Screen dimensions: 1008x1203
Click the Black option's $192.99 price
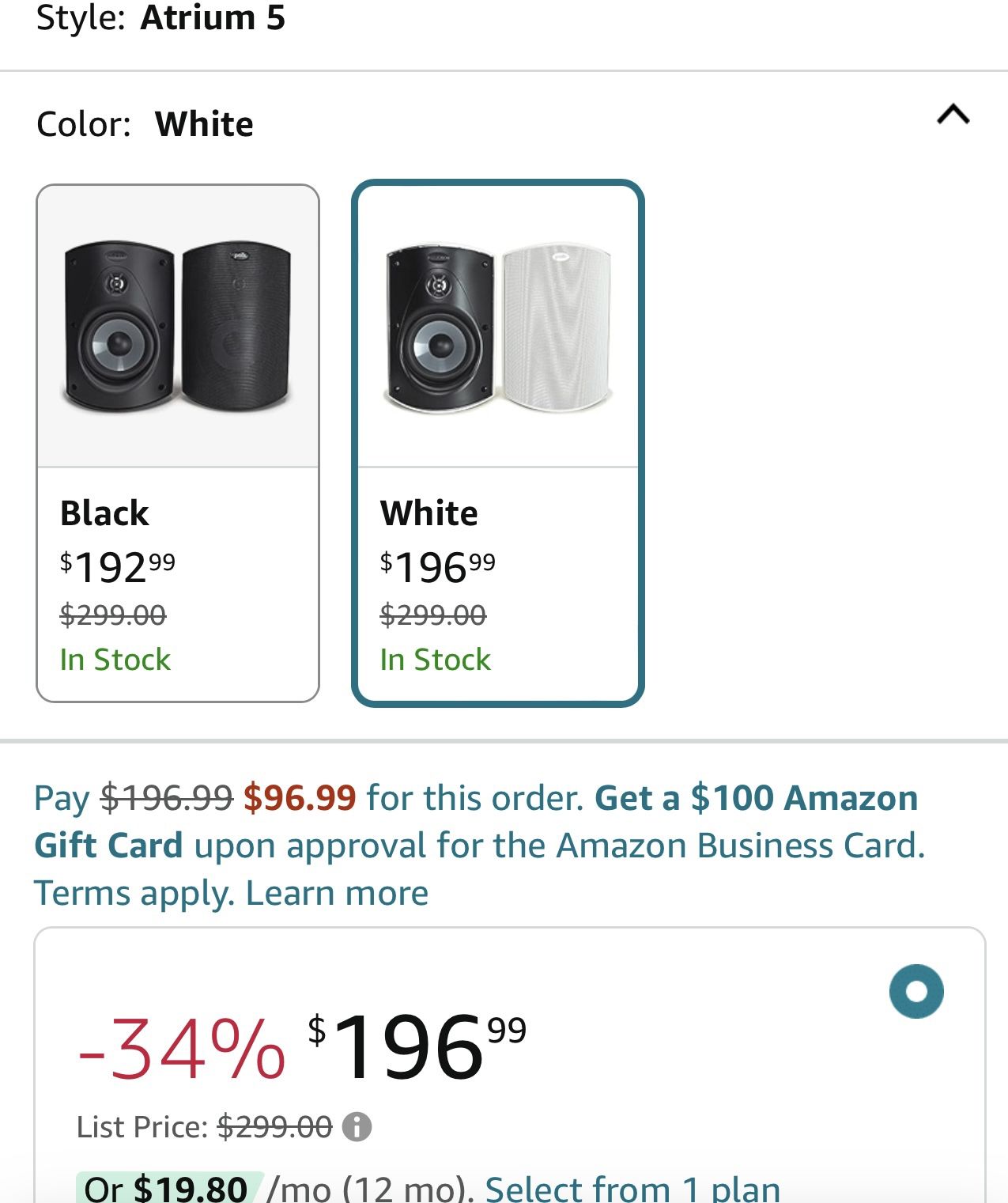[x=118, y=566]
